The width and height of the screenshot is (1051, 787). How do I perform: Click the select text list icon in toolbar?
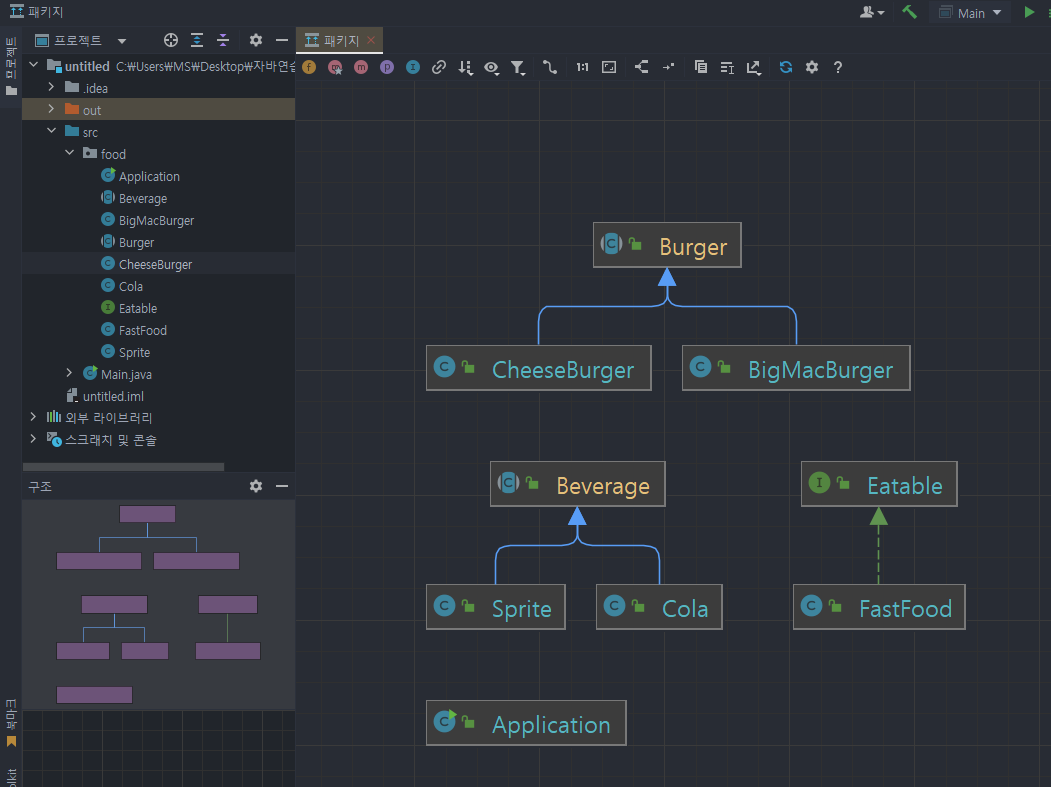click(727, 67)
